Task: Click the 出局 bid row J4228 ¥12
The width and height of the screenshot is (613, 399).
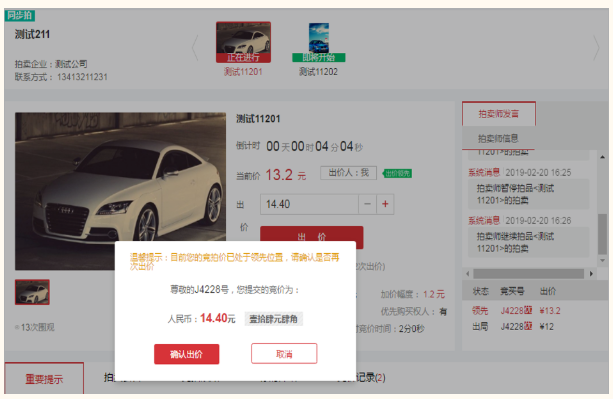Action: [x=513, y=326]
